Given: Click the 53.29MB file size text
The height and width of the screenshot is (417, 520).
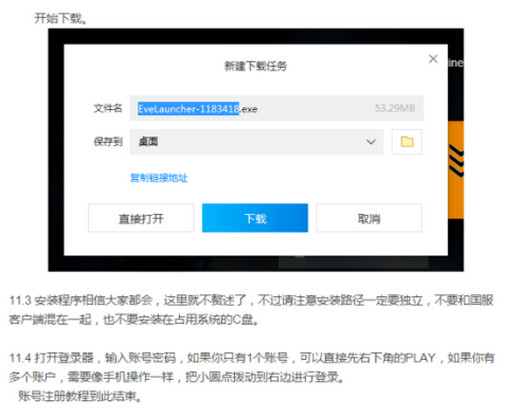Looking at the screenshot, I should click(395, 108).
